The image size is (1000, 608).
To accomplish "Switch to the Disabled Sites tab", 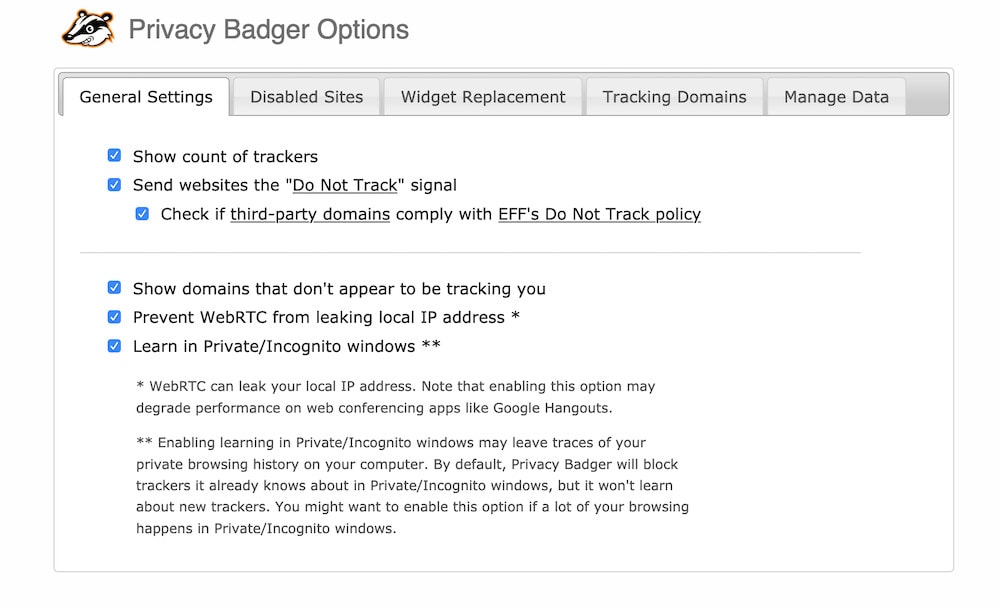I will (x=306, y=97).
